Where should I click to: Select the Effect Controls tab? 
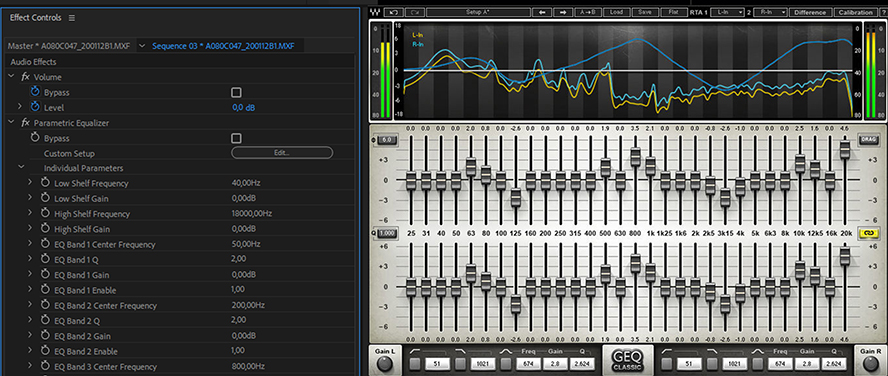coord(35,18)
